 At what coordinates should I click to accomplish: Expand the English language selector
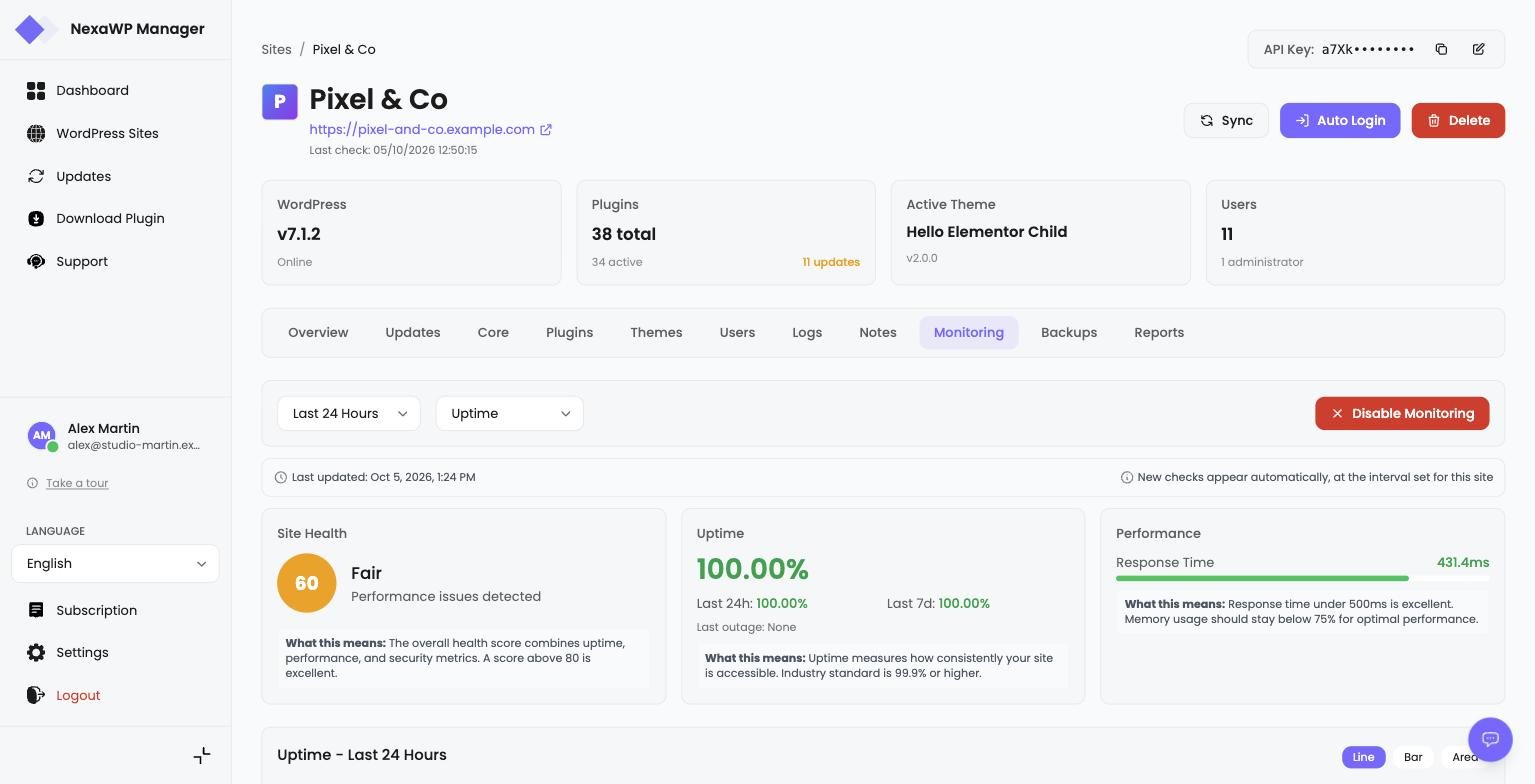(115, 564)
